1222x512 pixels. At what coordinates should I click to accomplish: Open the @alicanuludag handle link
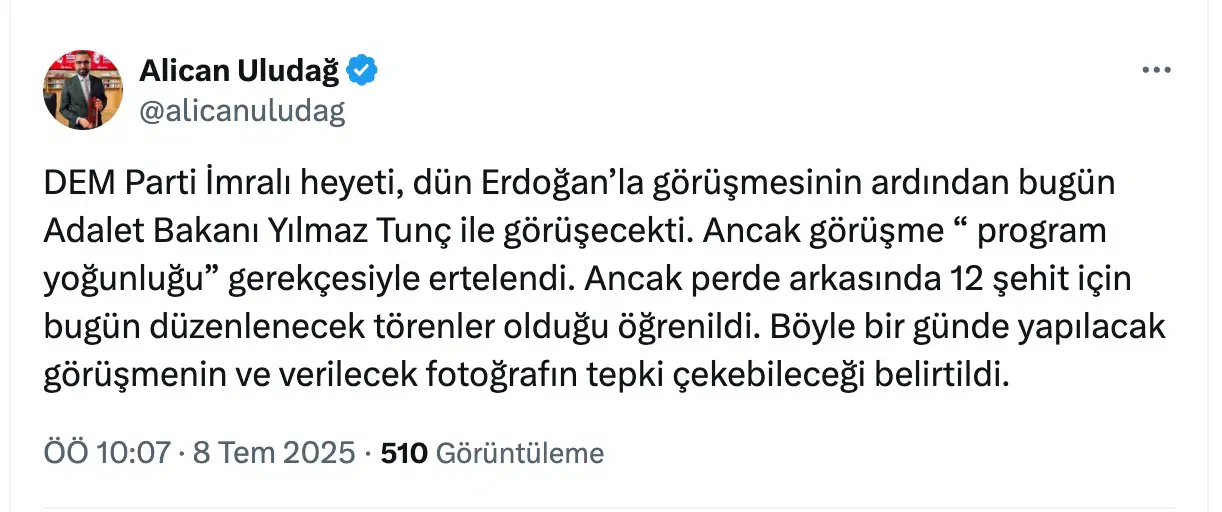[x=242, y=111]
